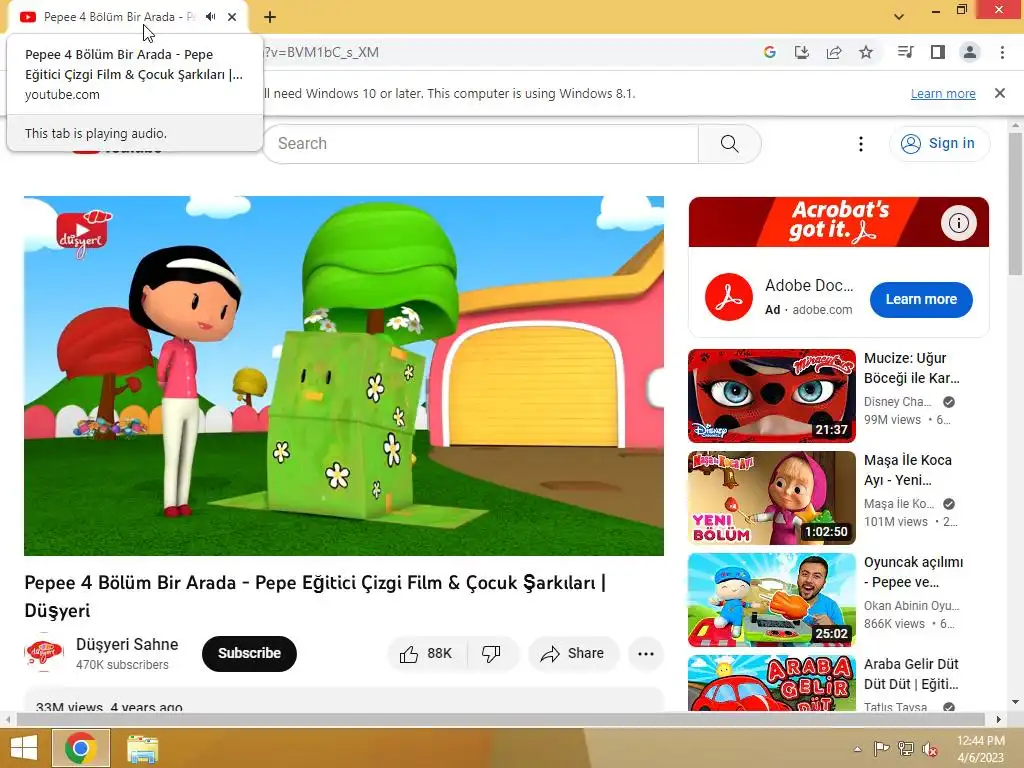The width and height of the screenshot is (1024, 768).
Task: Open the Adobe Acrobat ad logo
Action: [729, 297]
